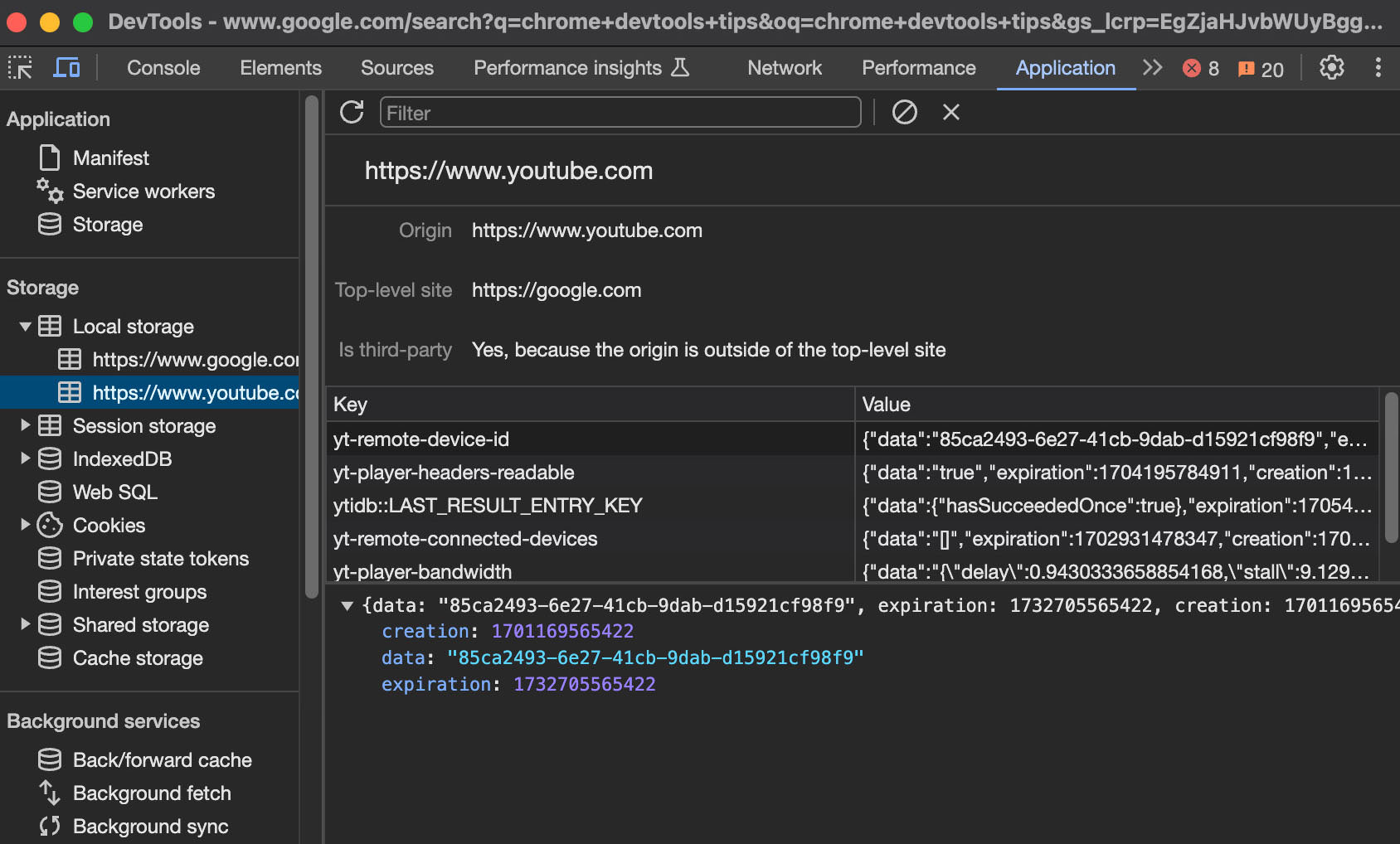Click the orange issues count badge
The height and width of the screenshot is (844, 1400).
coord(1261,69)
